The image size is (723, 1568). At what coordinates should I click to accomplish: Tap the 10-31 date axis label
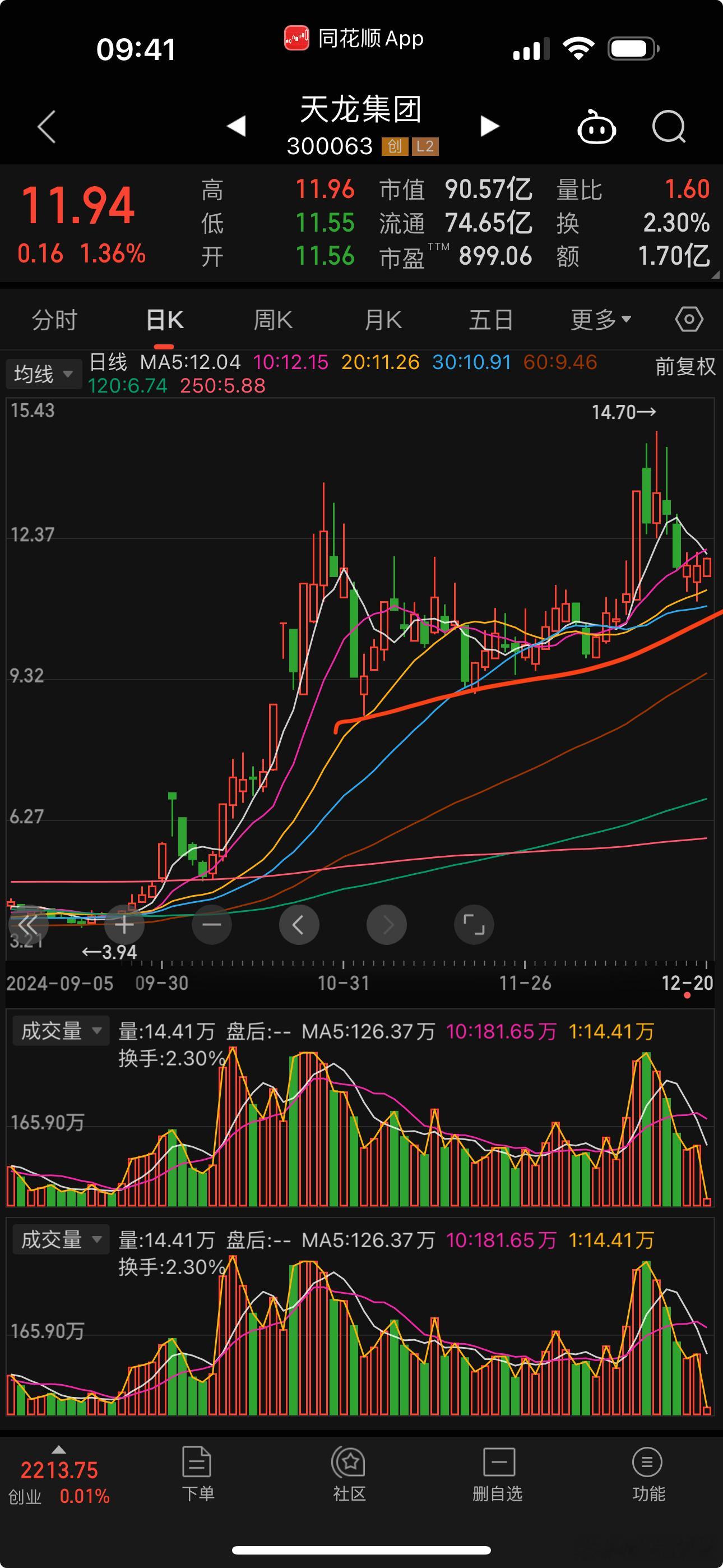[343, 983]
